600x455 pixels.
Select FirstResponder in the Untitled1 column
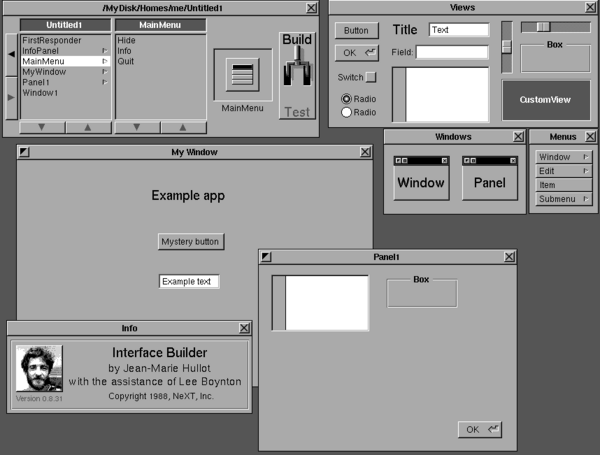click(x=52, y=41)
